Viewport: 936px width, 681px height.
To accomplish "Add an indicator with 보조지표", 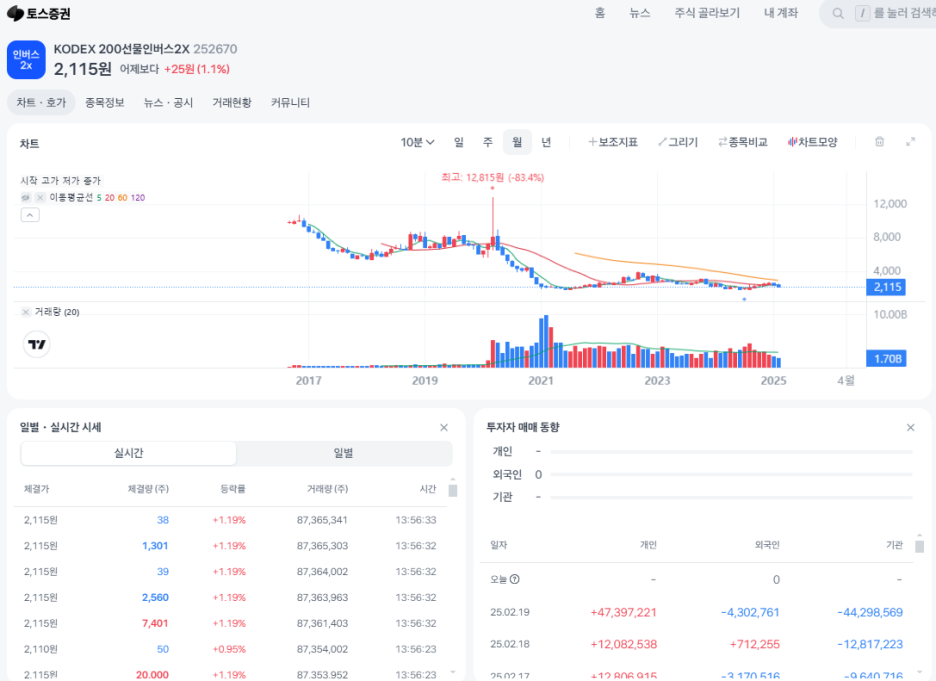I will pyautogui.click(x=613, y=142).
